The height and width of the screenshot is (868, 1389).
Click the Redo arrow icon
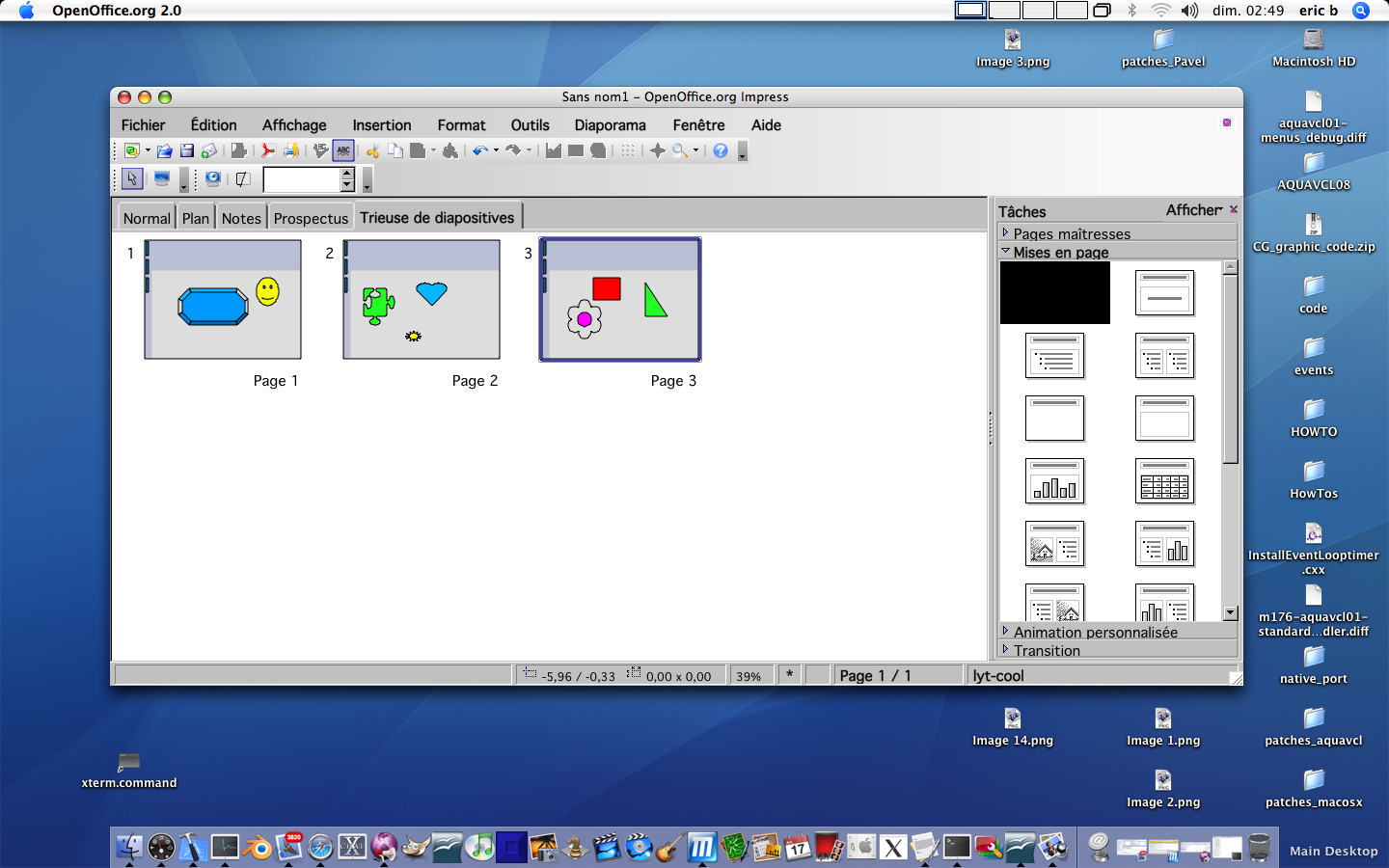coord(513,150)
